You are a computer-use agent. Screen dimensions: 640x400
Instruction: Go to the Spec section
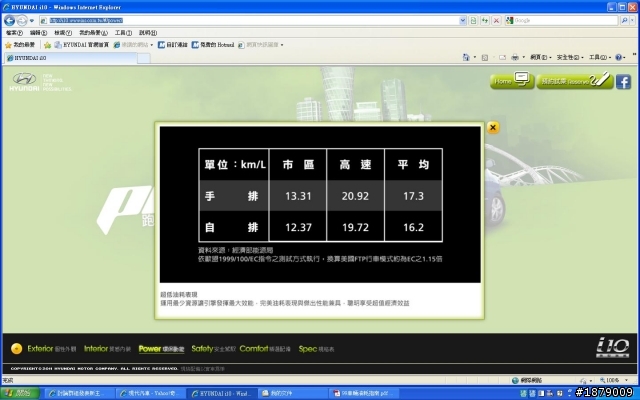coord(316,349)
